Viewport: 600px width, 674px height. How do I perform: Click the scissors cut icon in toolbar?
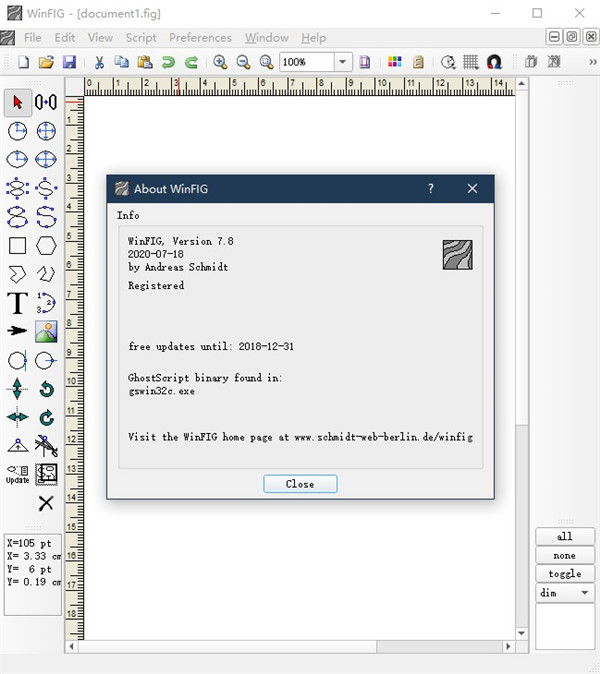click(97, 62)
